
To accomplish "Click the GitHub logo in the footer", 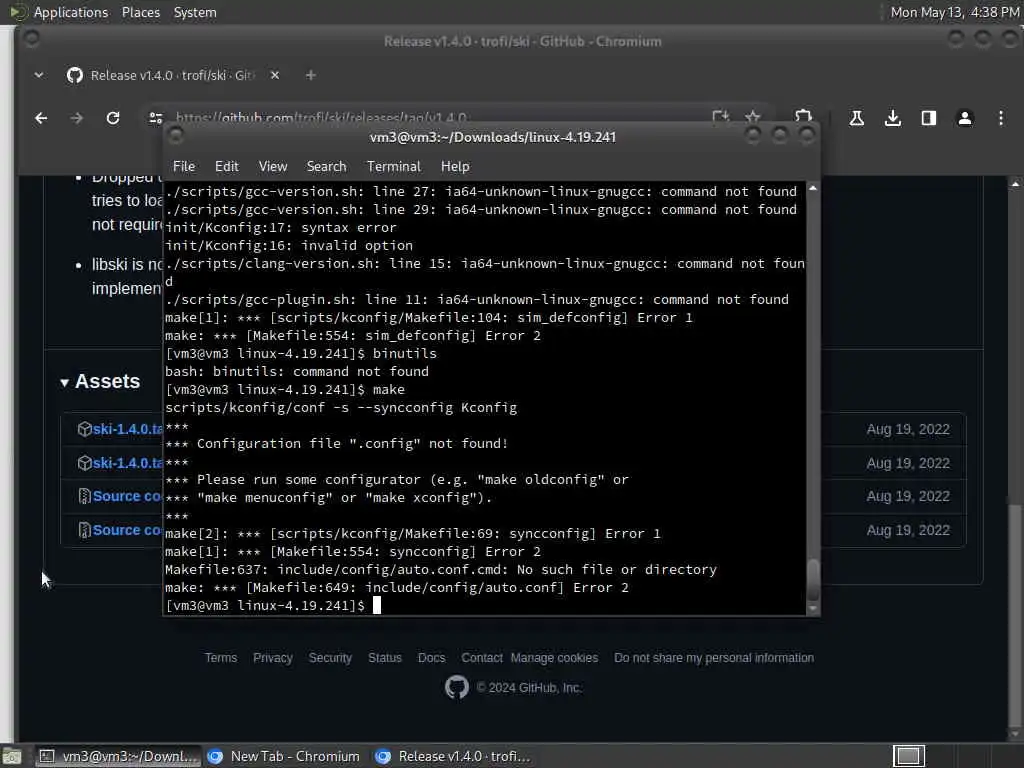I will click(456, 687).
